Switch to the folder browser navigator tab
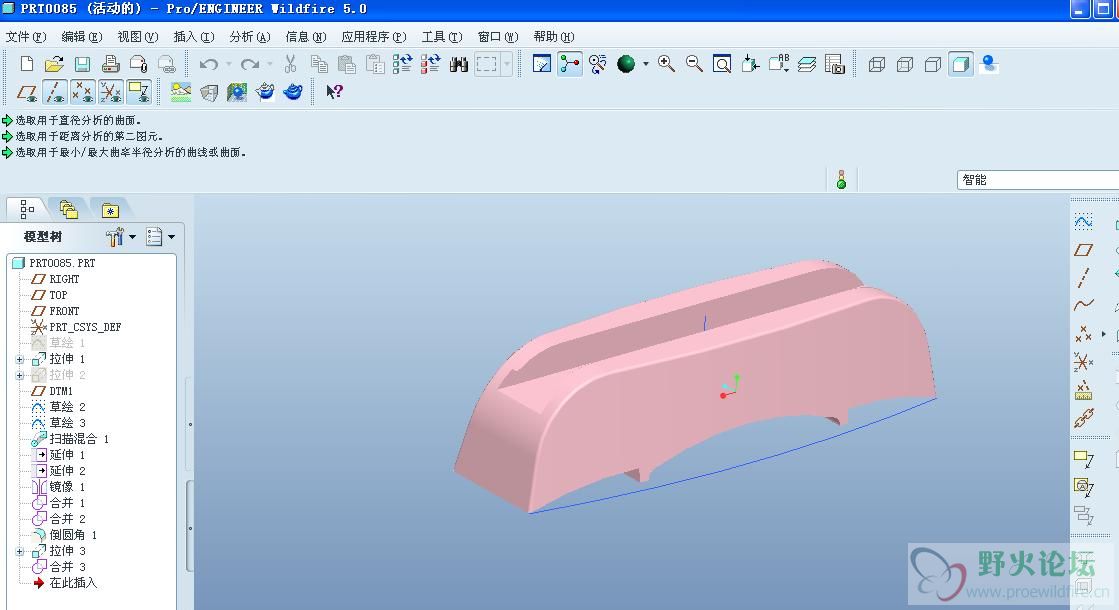1119x610 pixels. click(69, 209)
